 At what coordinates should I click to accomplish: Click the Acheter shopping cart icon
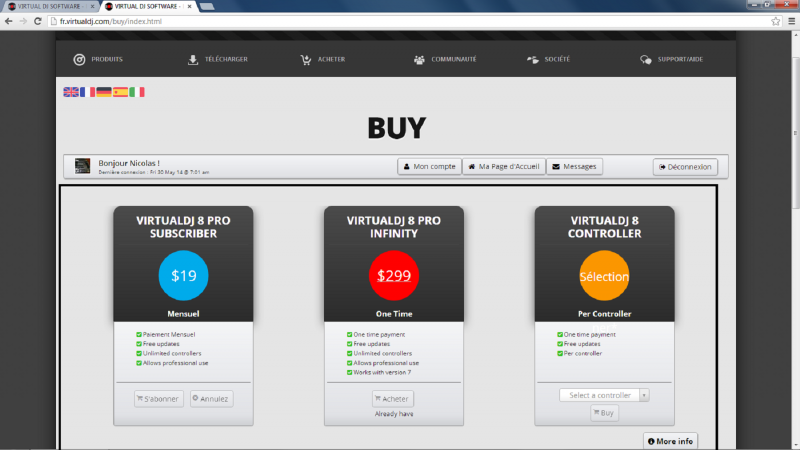(306, 60)
